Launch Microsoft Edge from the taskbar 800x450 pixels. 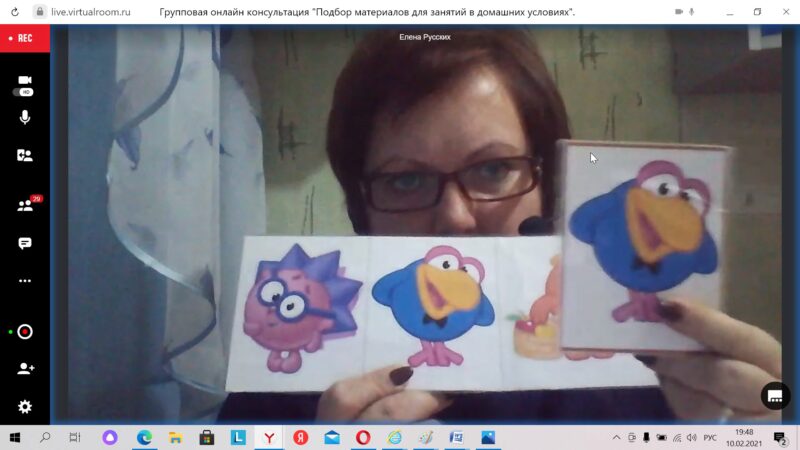[x=144, y=437]
